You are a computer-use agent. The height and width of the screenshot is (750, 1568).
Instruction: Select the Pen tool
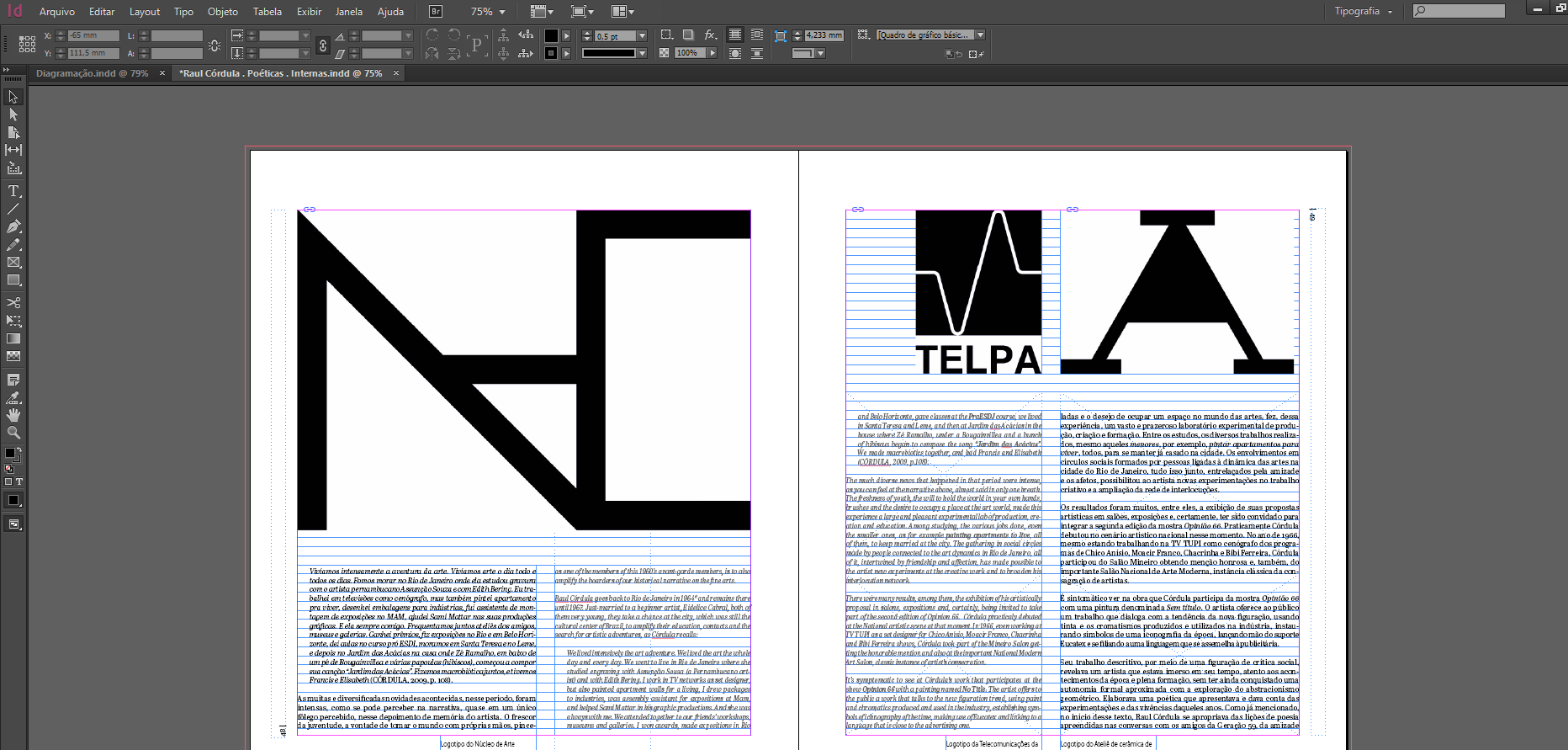(13, 226)
